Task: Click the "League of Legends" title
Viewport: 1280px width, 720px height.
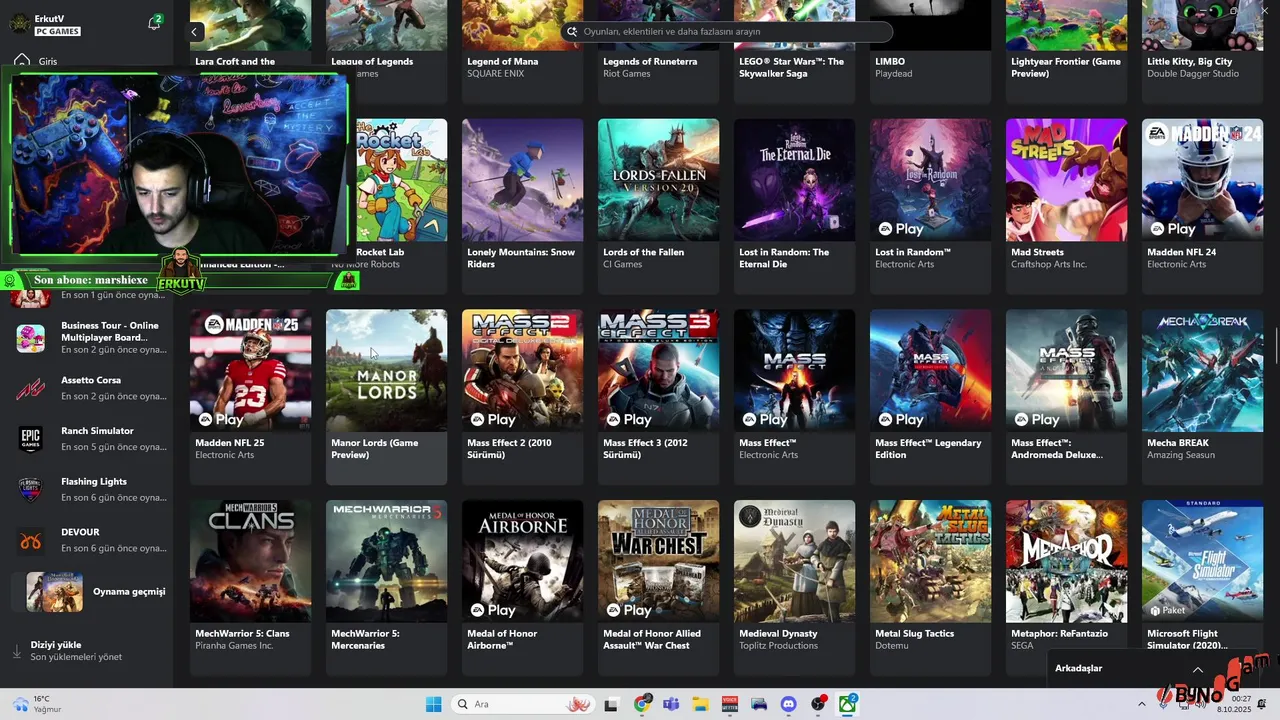Action: [x=372, y=62]
